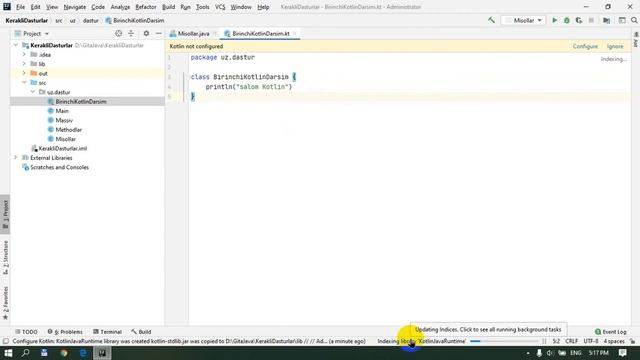
Task: Open the VCS menu
Action: point(220,7)
